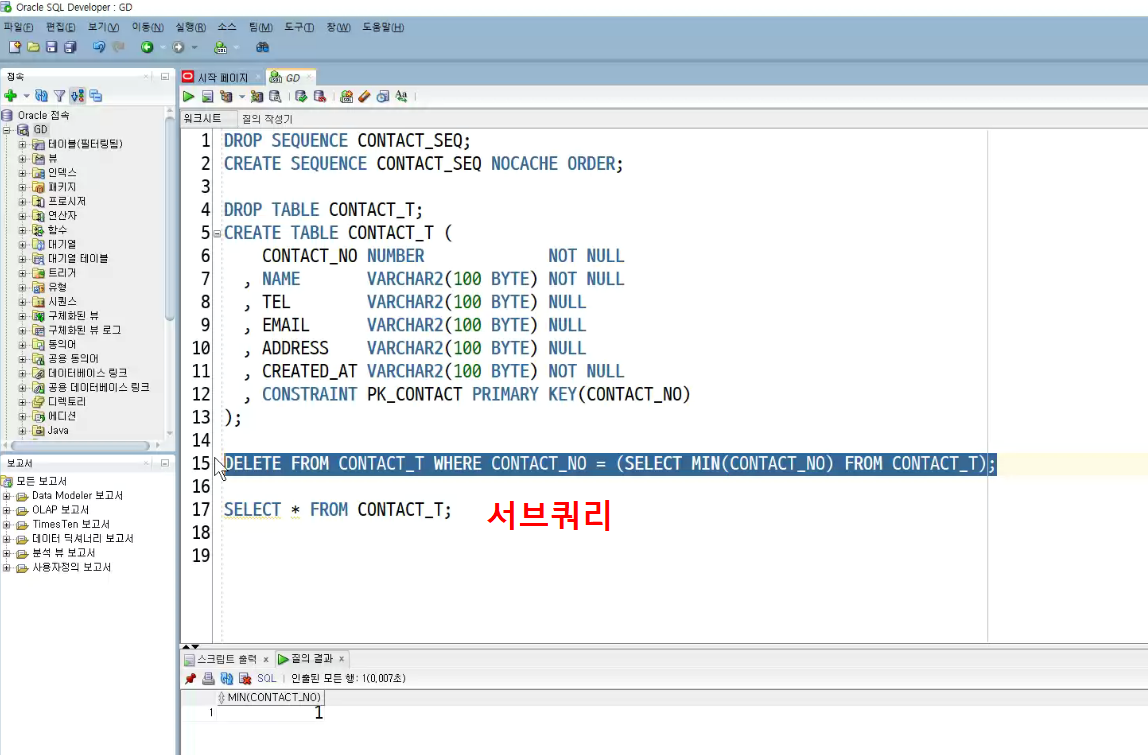This screenshot has height=755, width=1148.
Task: Click the Autotrace icon
Action: 256,96
